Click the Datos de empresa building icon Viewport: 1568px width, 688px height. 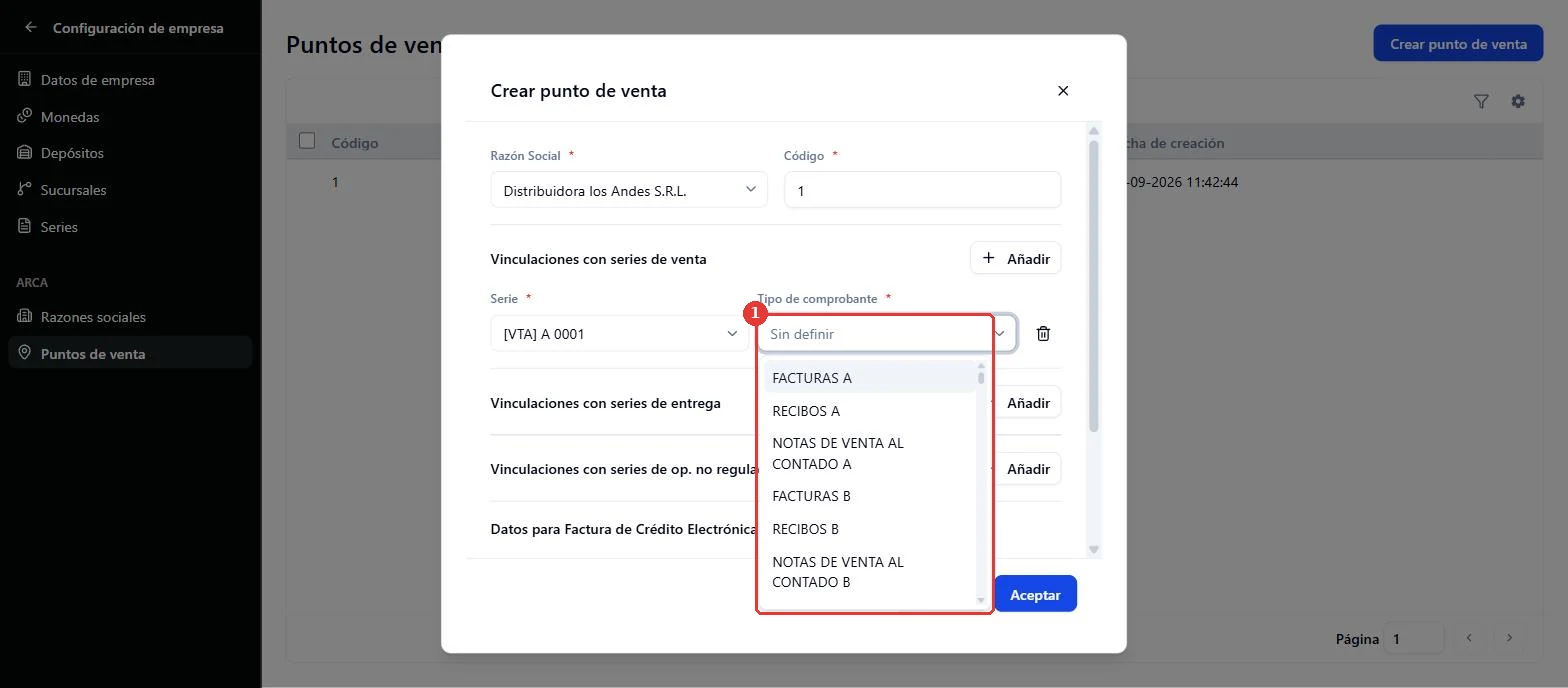pyautogui.click(x=25, y=79)
